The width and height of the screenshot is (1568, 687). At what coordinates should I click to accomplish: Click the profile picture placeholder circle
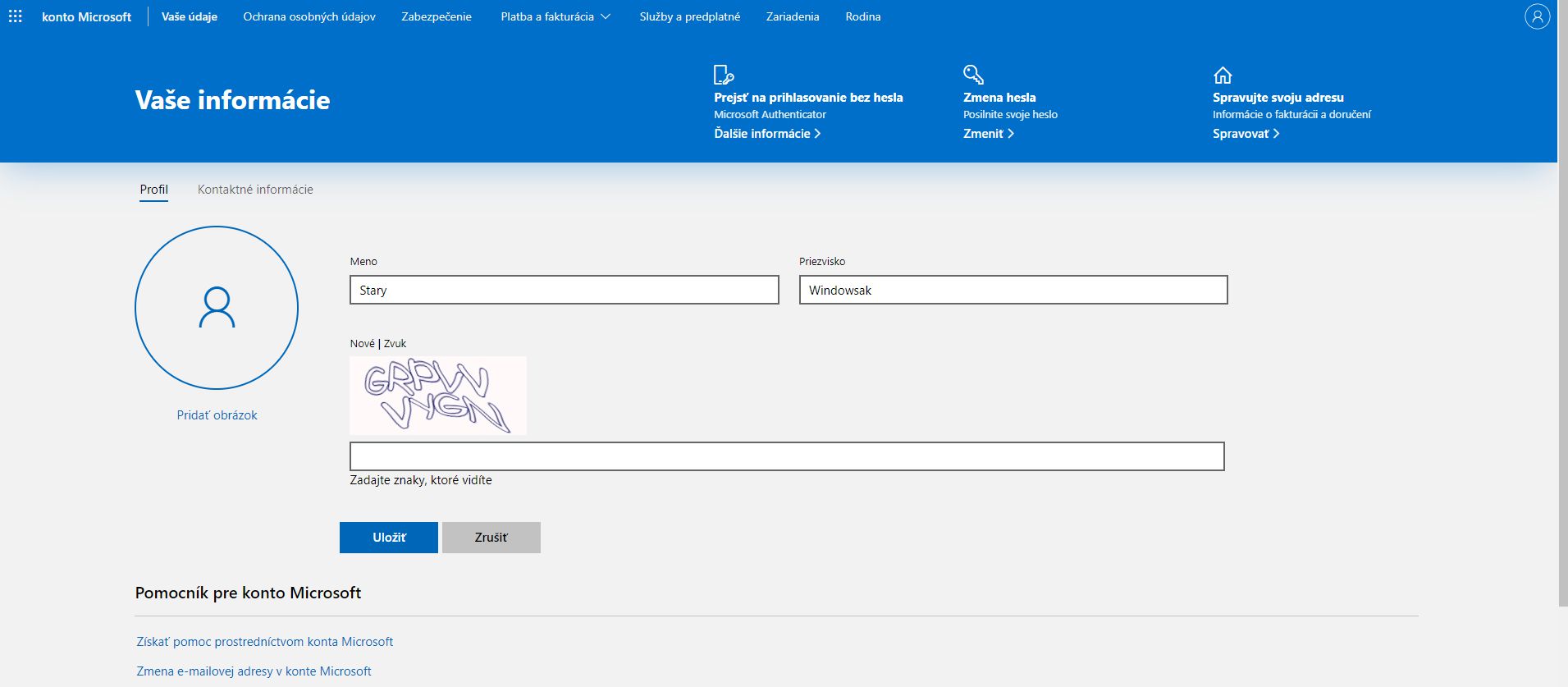pyautogui.click(x=217, y=308)
